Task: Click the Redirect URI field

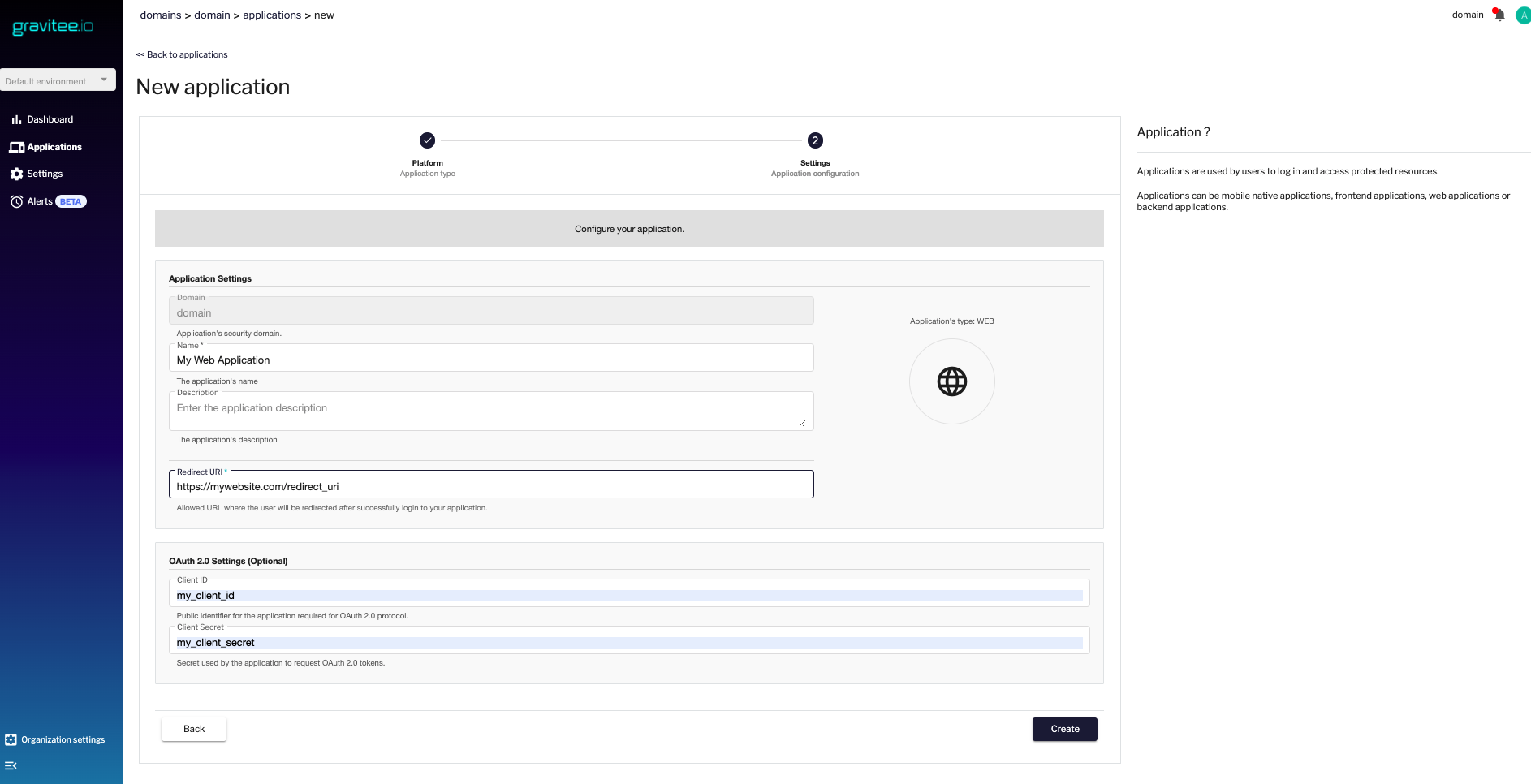Action: [x=490, y=486]
